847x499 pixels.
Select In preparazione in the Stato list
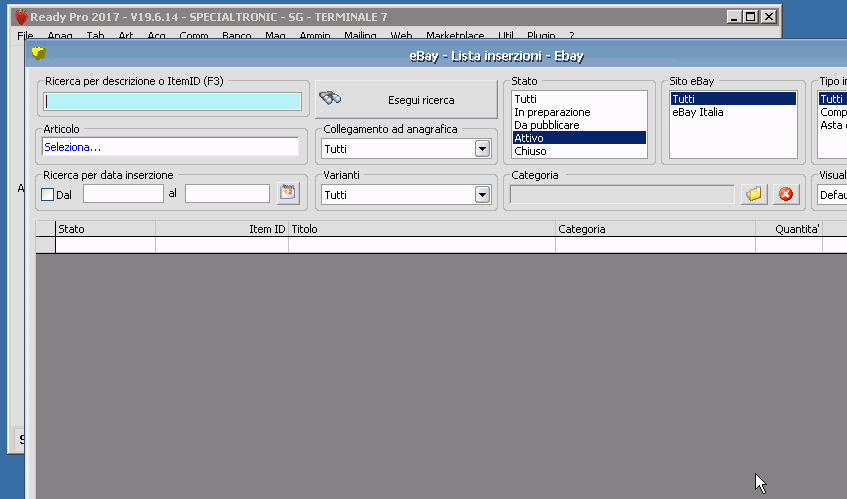[579, 112]
